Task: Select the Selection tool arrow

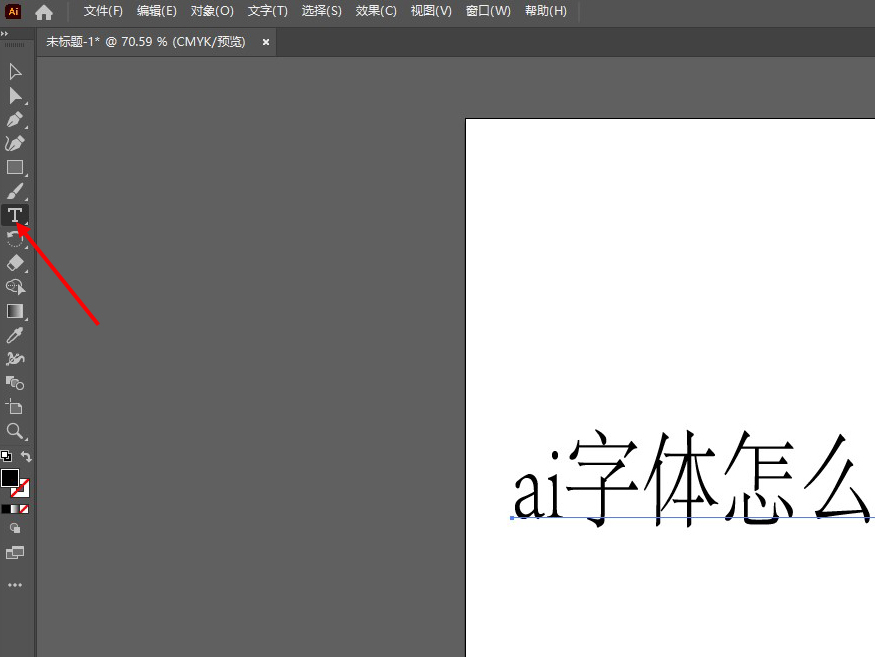Action: (15, 72)
